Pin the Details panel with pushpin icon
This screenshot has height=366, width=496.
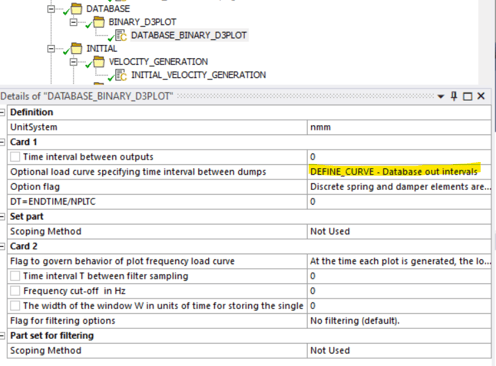(x=454, y=96)
